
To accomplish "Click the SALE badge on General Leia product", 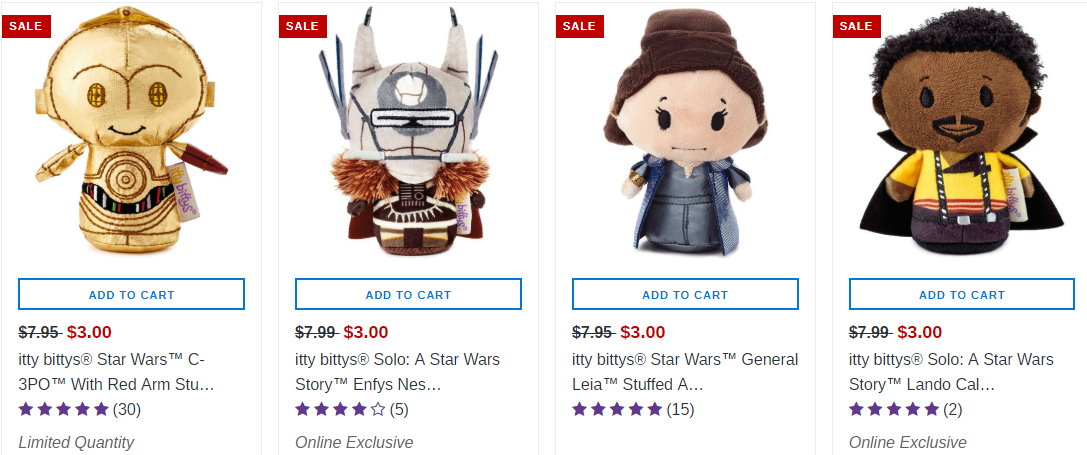I will (579, 26).
